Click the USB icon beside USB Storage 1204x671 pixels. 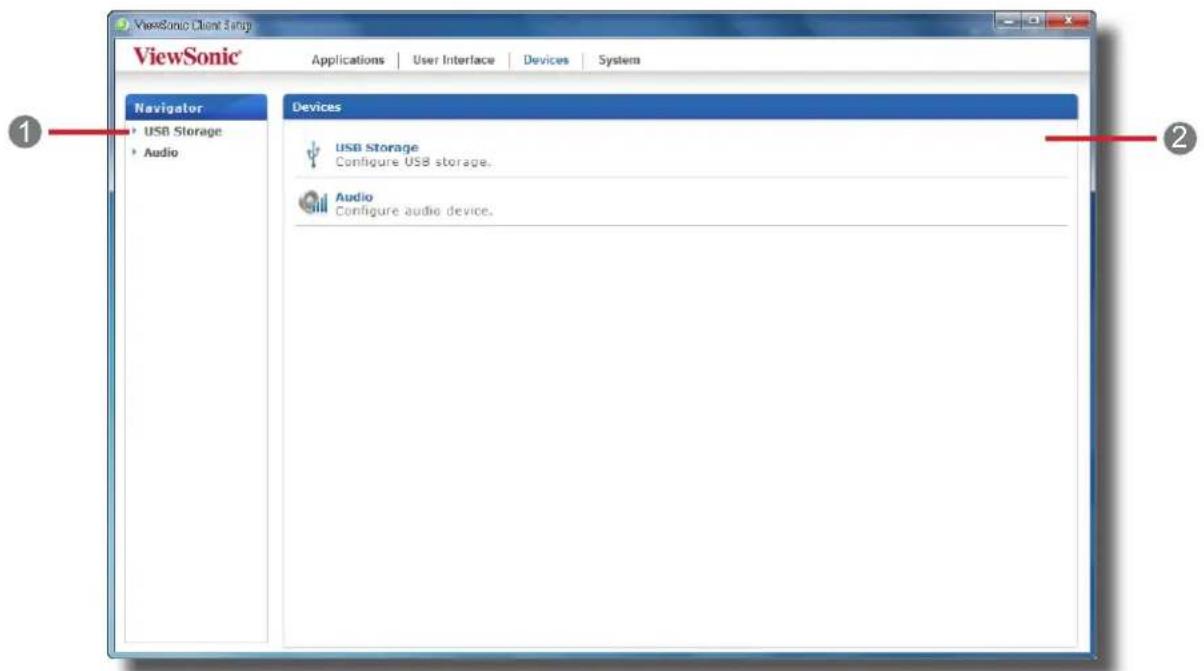(313, 154)
